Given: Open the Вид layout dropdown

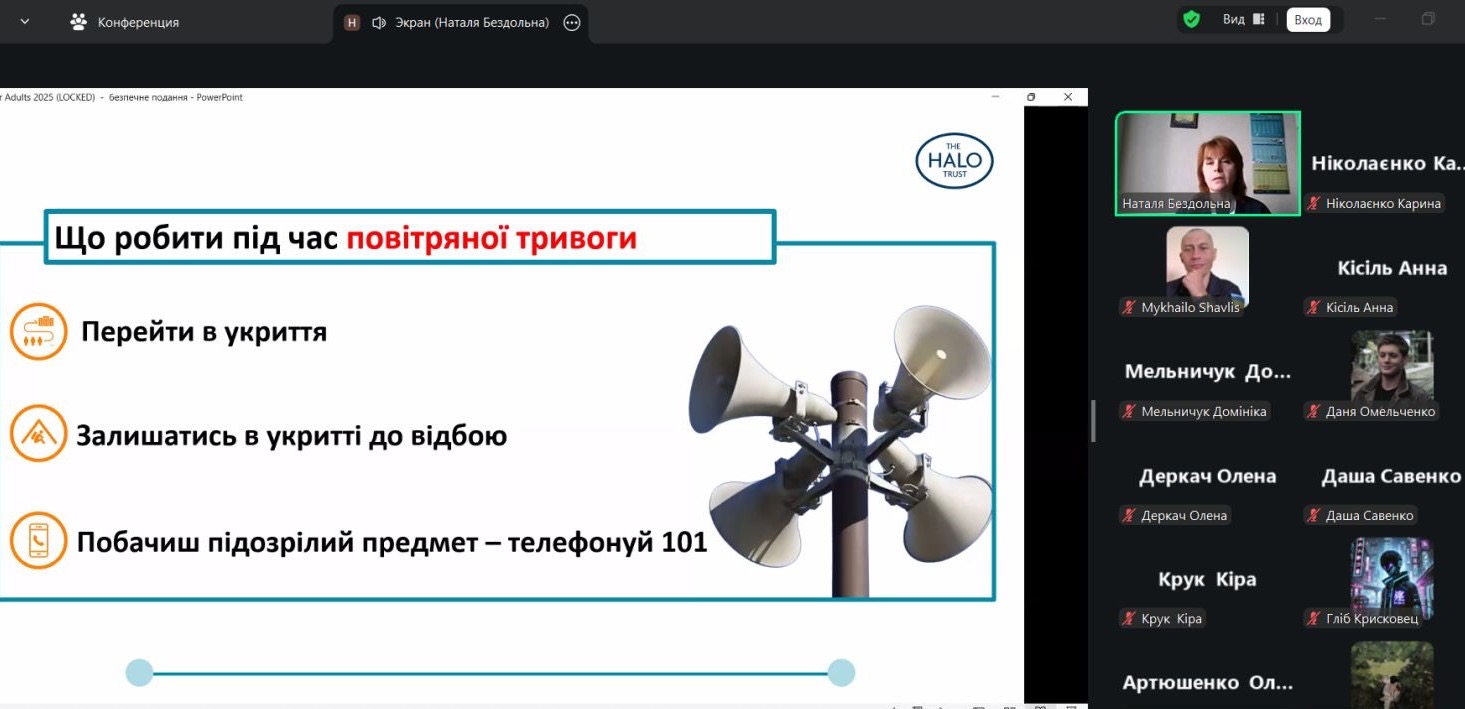Looking at the screenshot, I should tap(1243, 19).
